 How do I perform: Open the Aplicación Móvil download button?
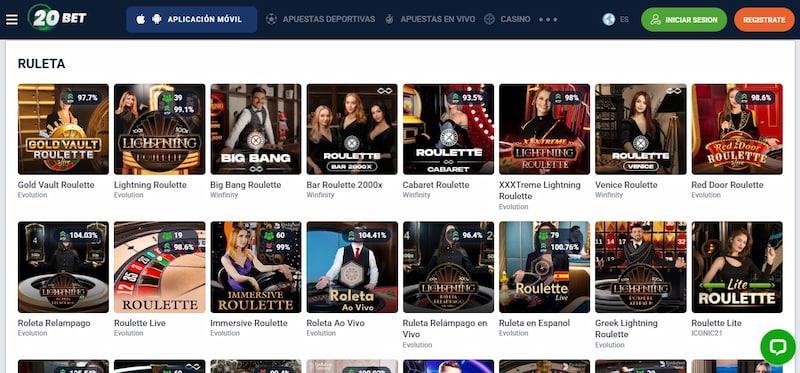191,19
